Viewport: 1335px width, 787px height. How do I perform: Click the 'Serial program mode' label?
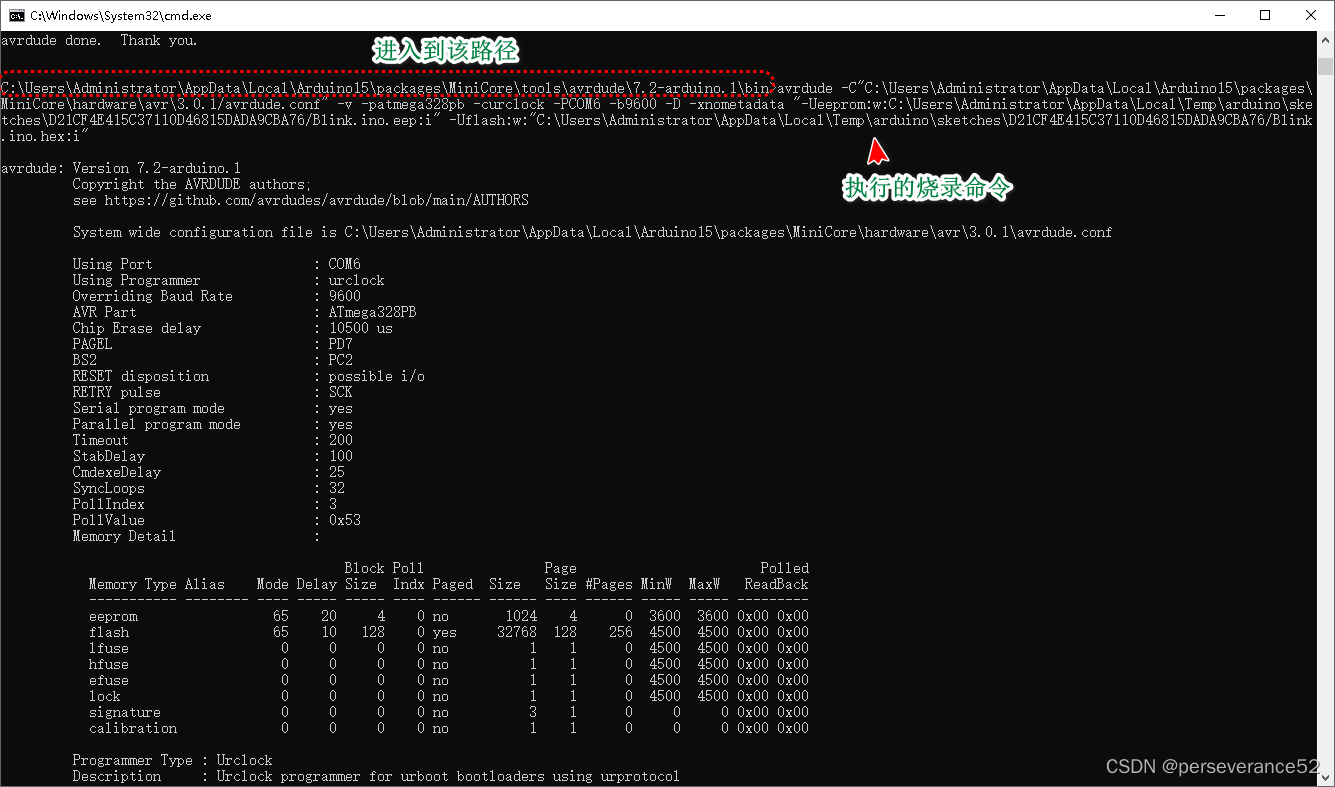148,408
